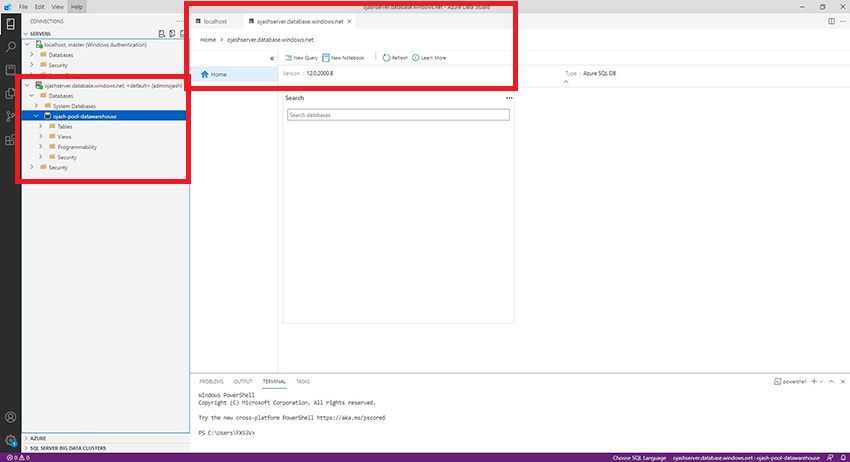The height and width of the screenshot is (462, 850).
Task: Refresh the server dashboard
Action: click(x=395, y=57)
